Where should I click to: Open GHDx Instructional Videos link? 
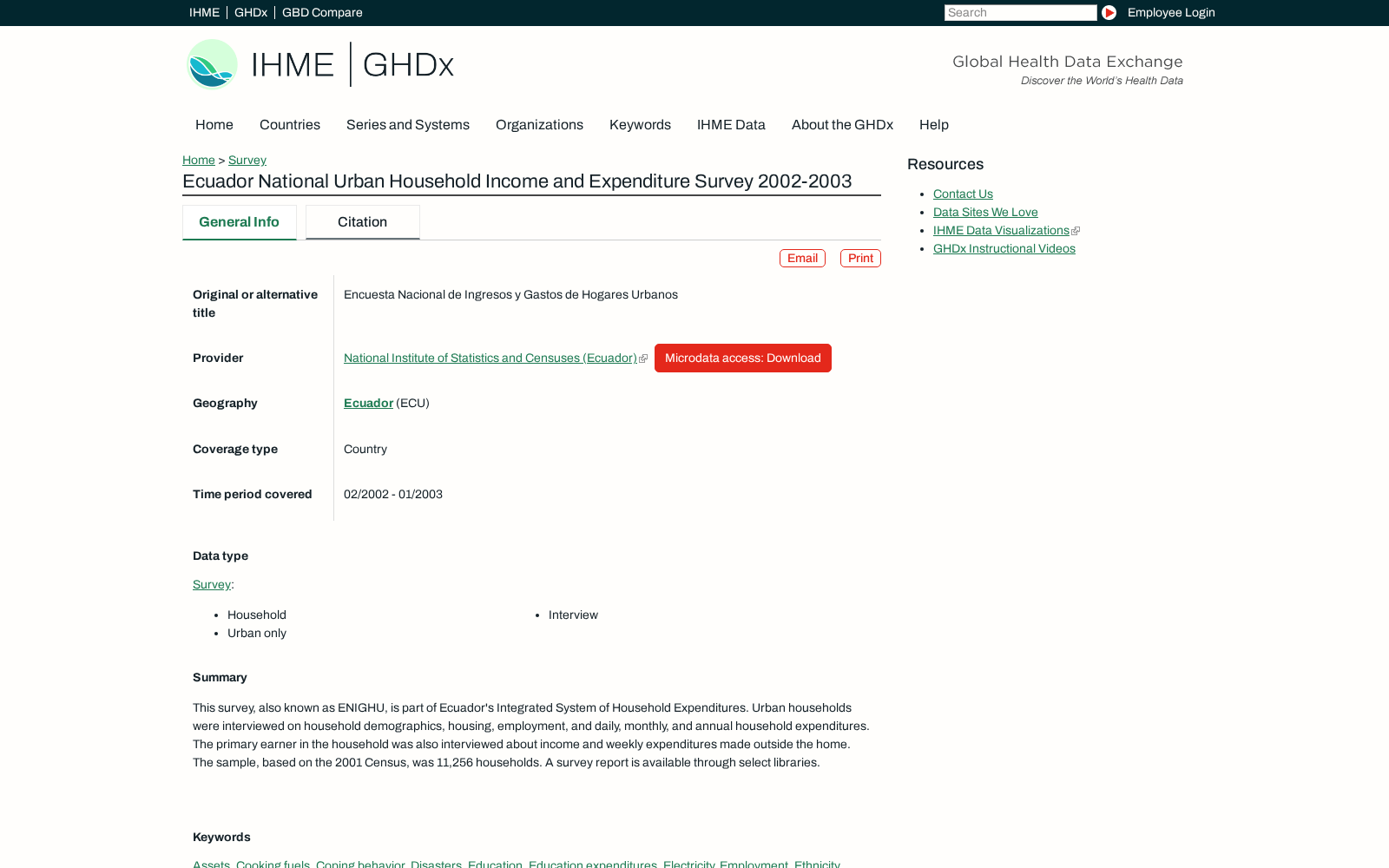1004,249
